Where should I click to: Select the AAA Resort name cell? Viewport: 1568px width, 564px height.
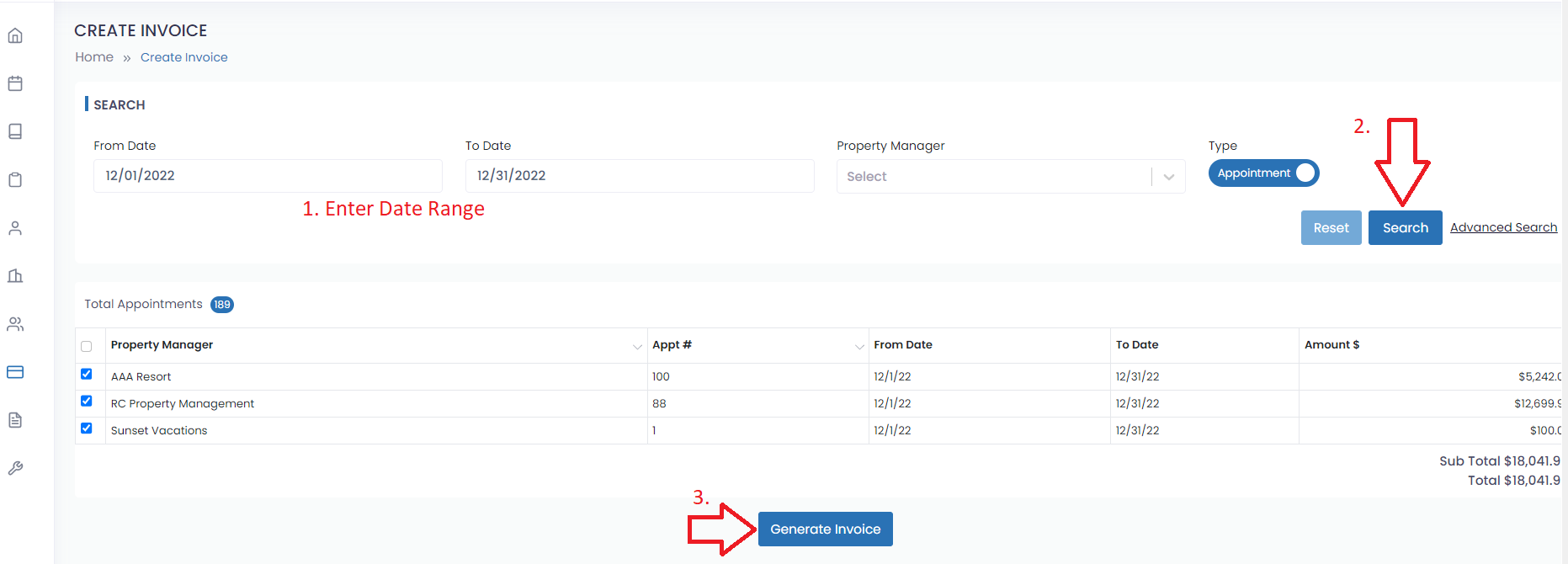point(376,376)
